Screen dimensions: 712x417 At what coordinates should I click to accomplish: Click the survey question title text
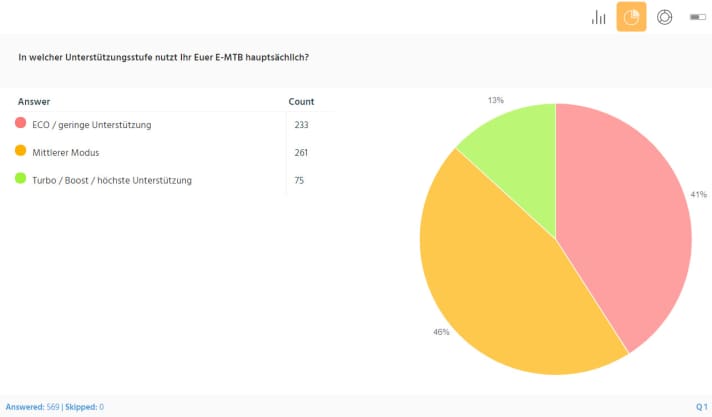(x=163, y=56)
